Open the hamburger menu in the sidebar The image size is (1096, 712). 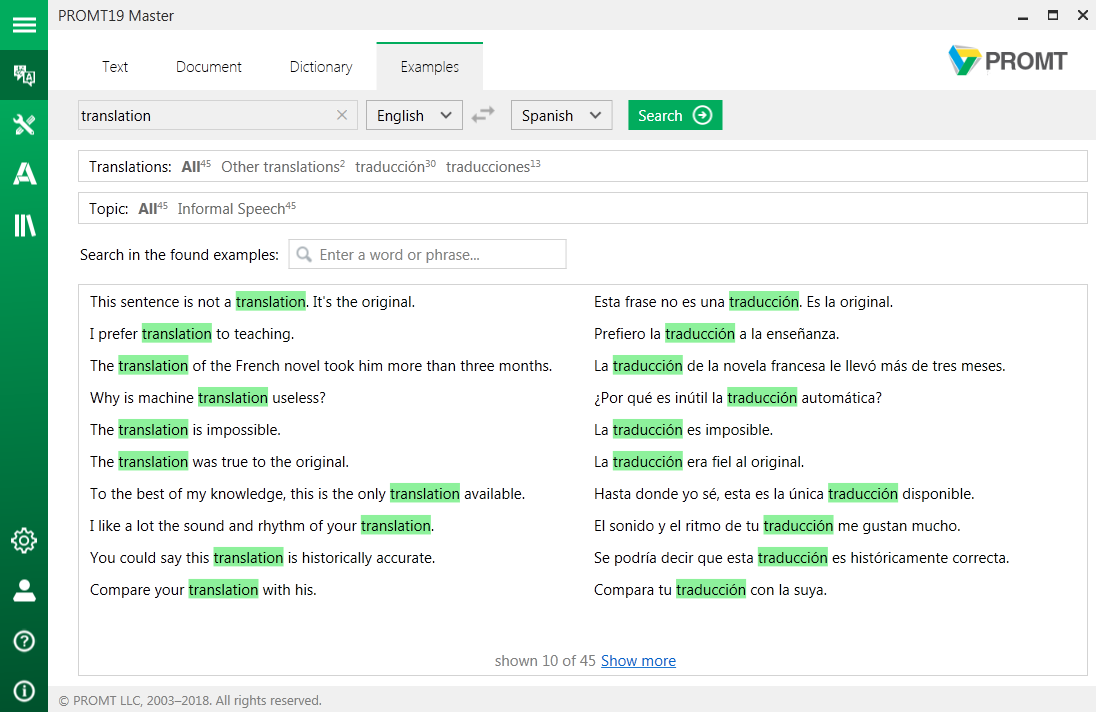click(24, 25)
